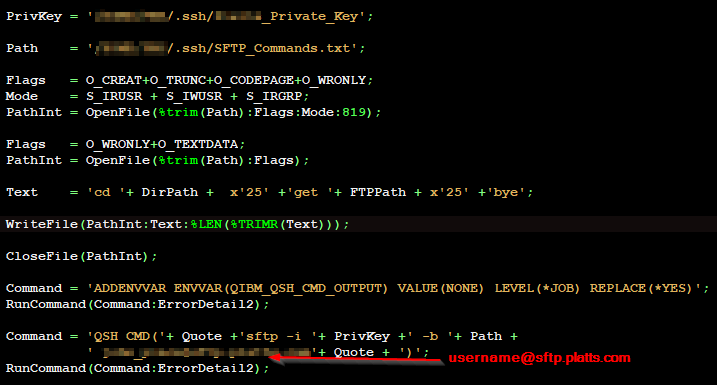This screenshot has height=385, width=717.
Task: Click the Text variable assignment line
Action: [x=269, y=192]
